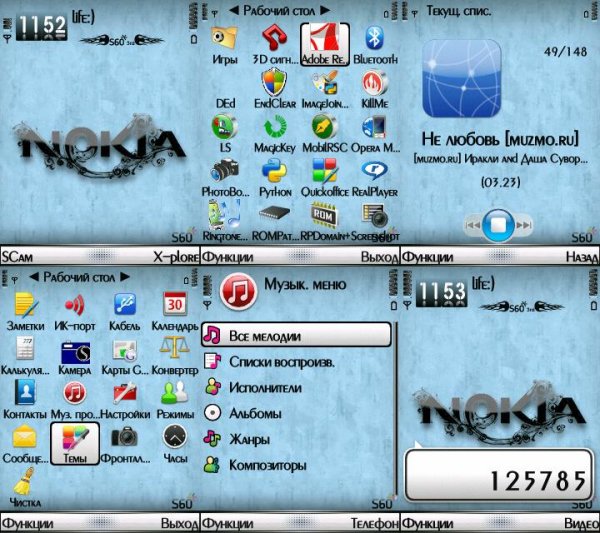The image size is (600, 533).
Task: Open Контакты contacts
Action: [x=25, y=399]
